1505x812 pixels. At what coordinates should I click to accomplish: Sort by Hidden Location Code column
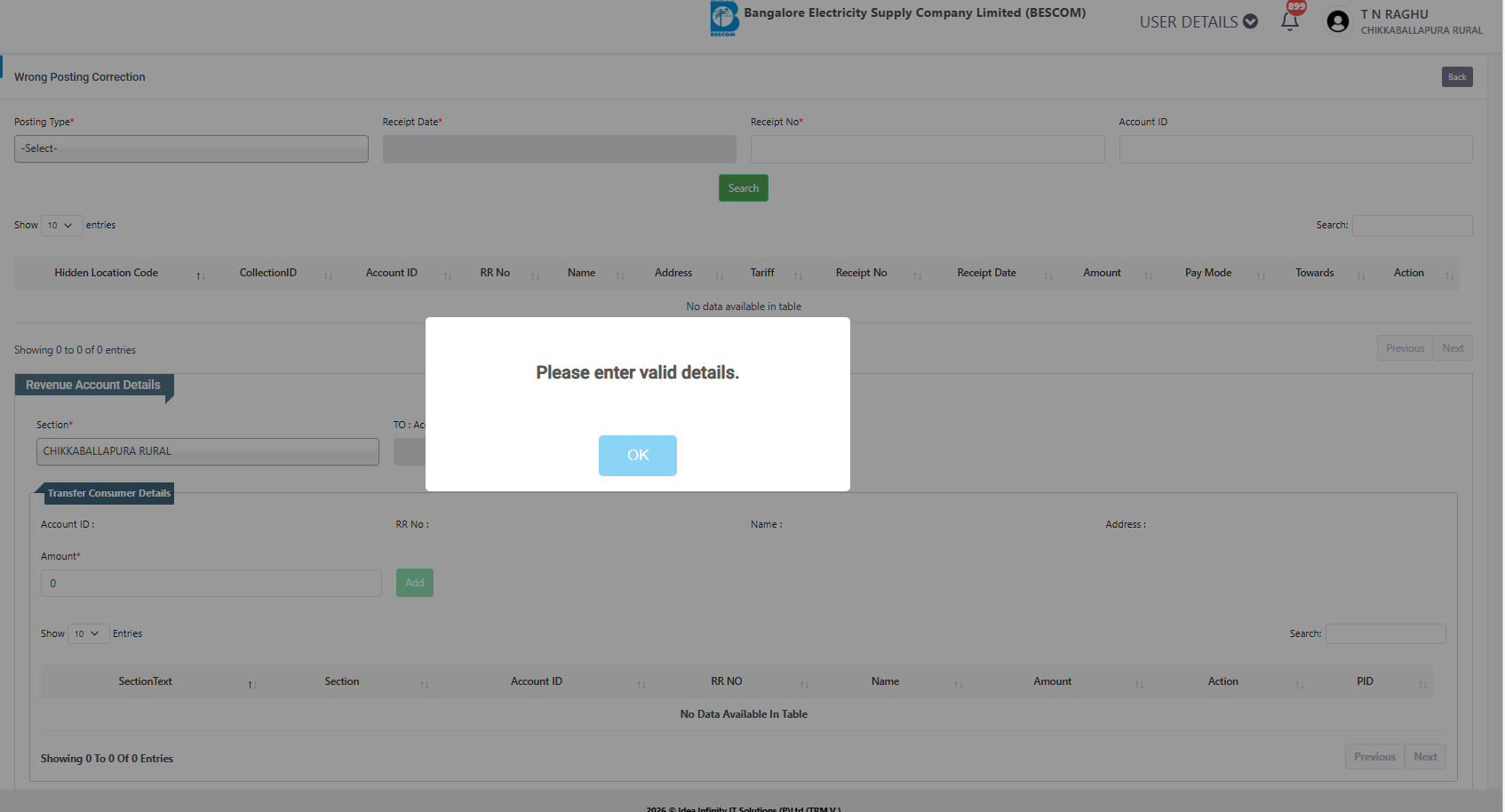[113, 274]
